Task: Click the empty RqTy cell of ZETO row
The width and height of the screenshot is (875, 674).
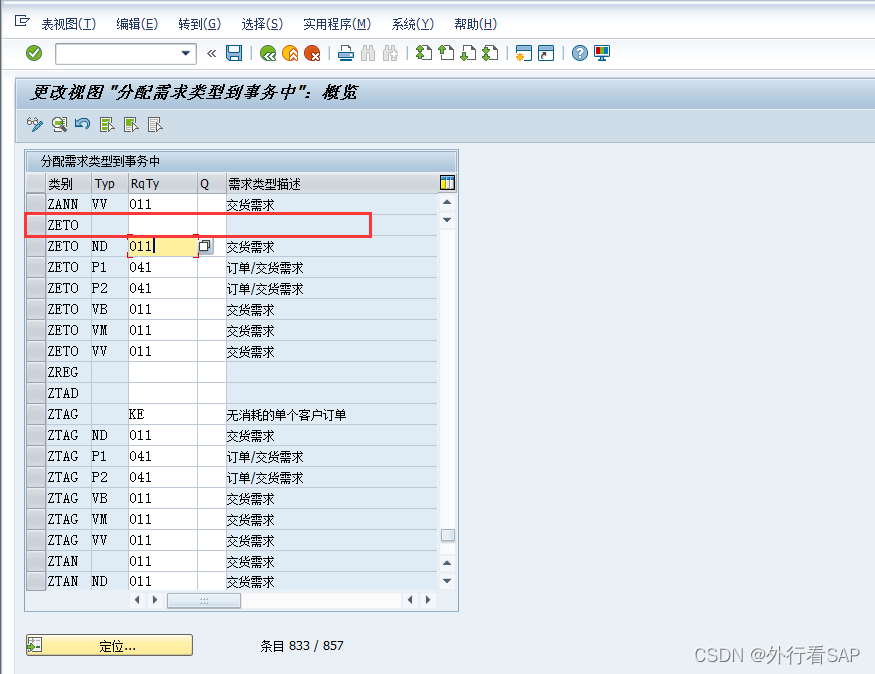Action: pyautogui.click(x=162, y=225)
